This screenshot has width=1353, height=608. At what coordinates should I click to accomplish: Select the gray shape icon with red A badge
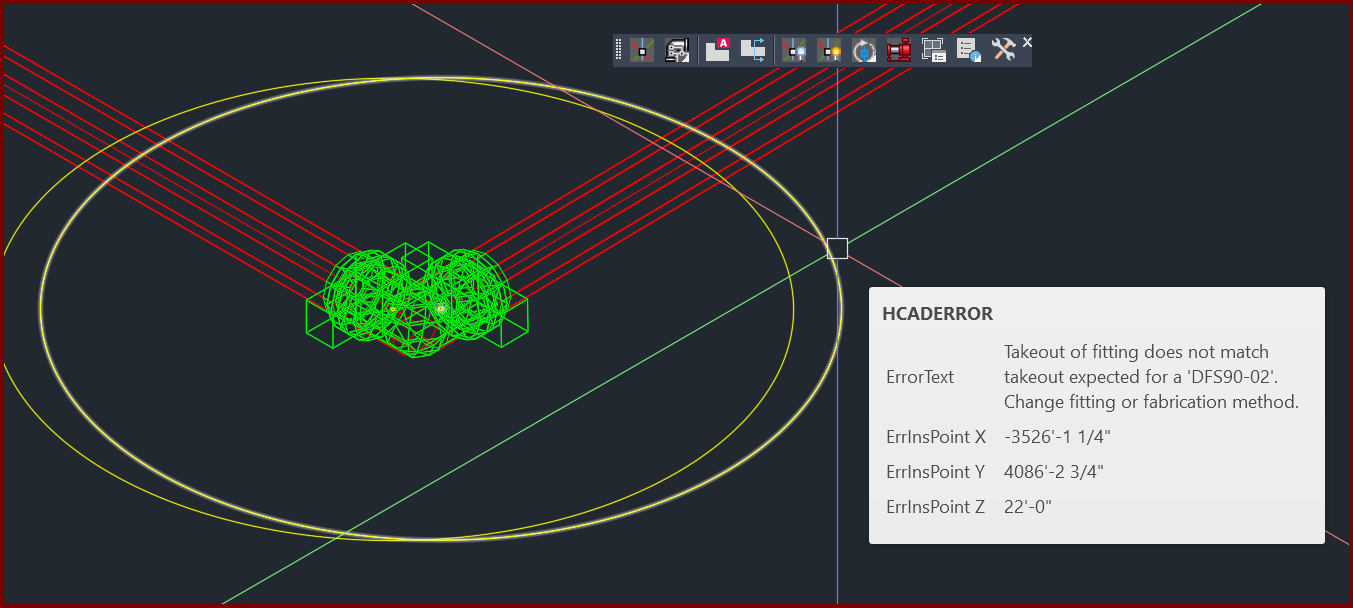click(718, 50)
